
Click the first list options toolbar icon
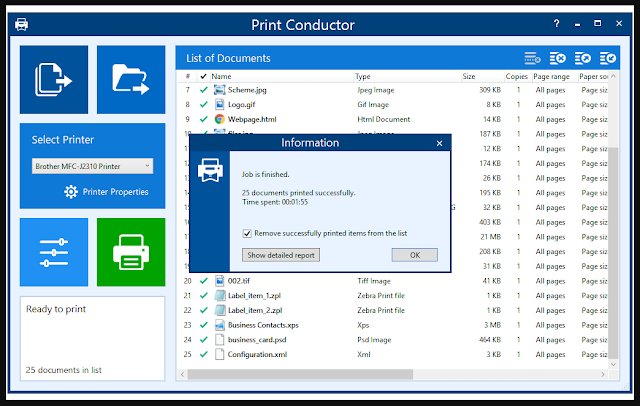point(532,58)
